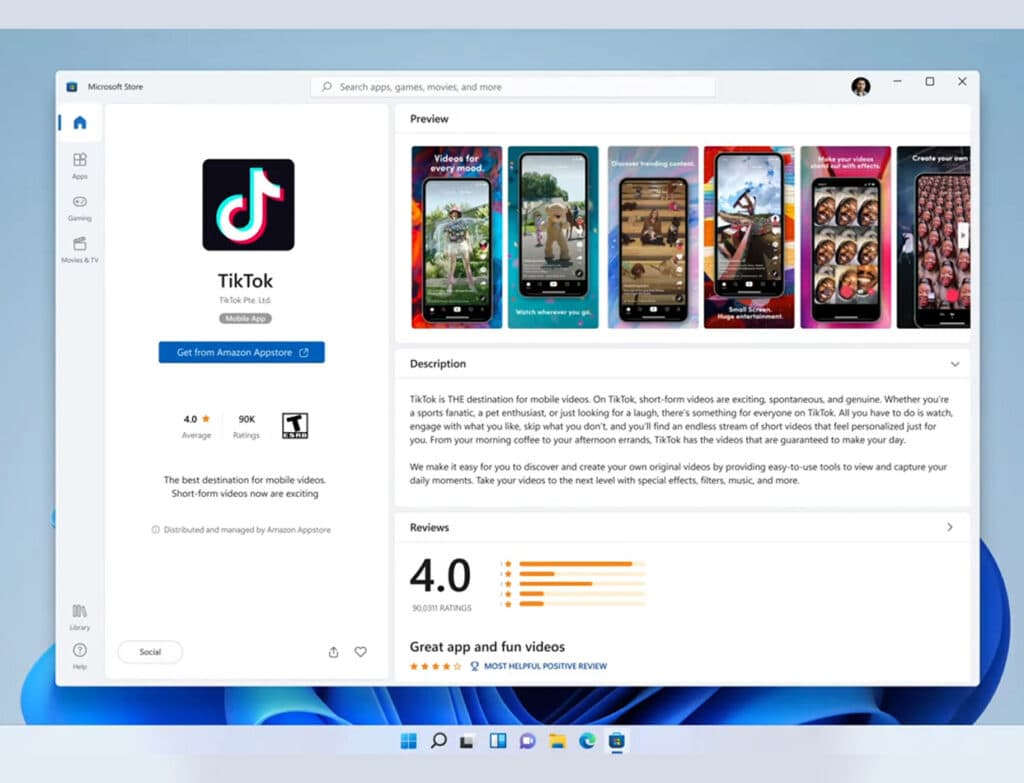Image resolution: width=1024 pixels, height=783 pixels.
Task: Add TikTok to wishlist with heart icon
Action: tap(360, 652)
